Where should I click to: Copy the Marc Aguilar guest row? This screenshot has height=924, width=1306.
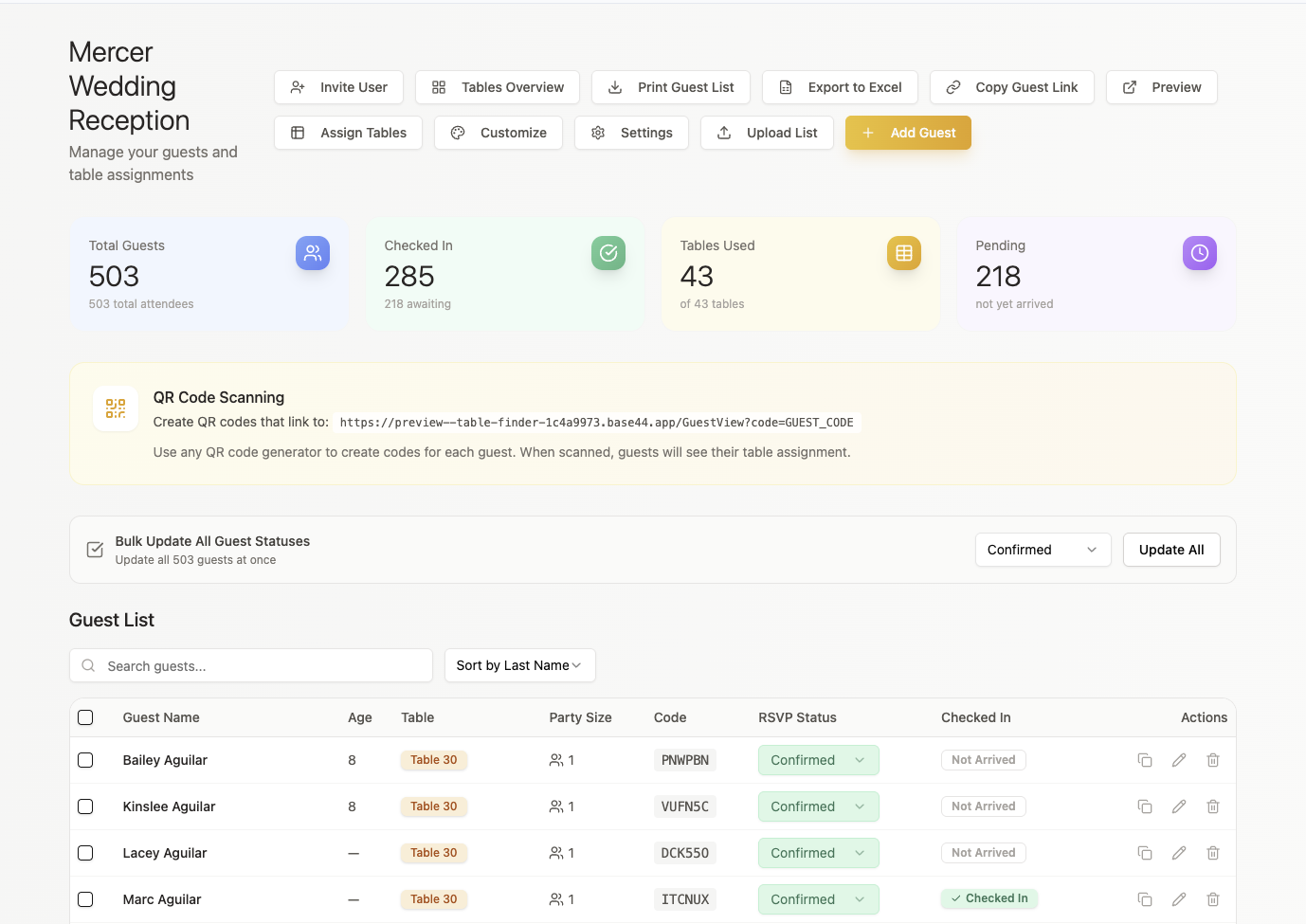tap(1145, 899)
